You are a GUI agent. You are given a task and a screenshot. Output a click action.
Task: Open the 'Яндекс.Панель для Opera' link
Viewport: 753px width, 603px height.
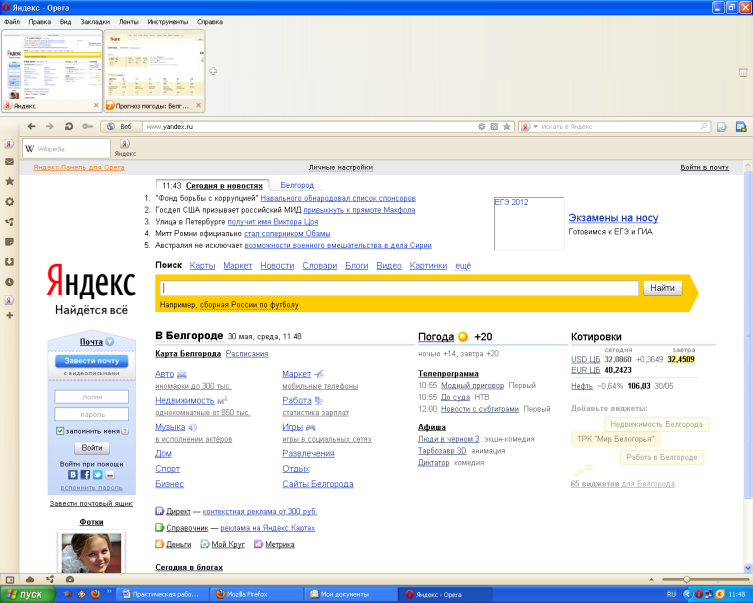[79, 168]
